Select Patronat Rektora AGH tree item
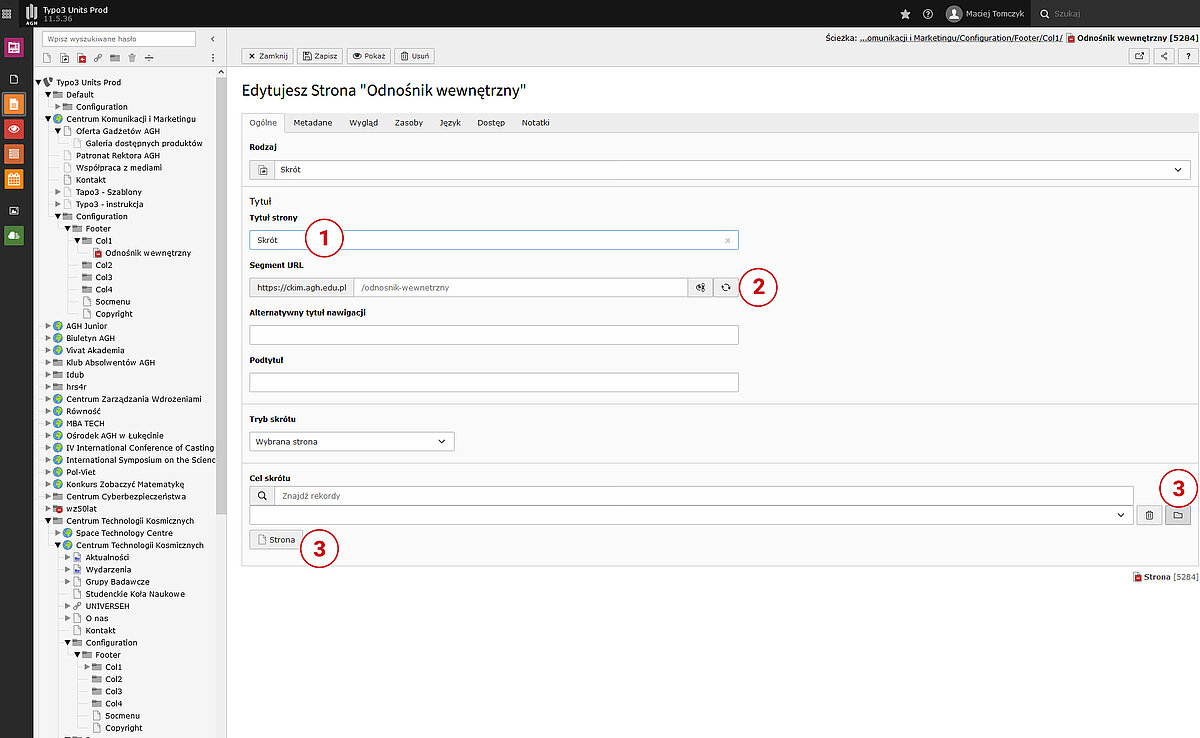 click(x=118, y=155)
